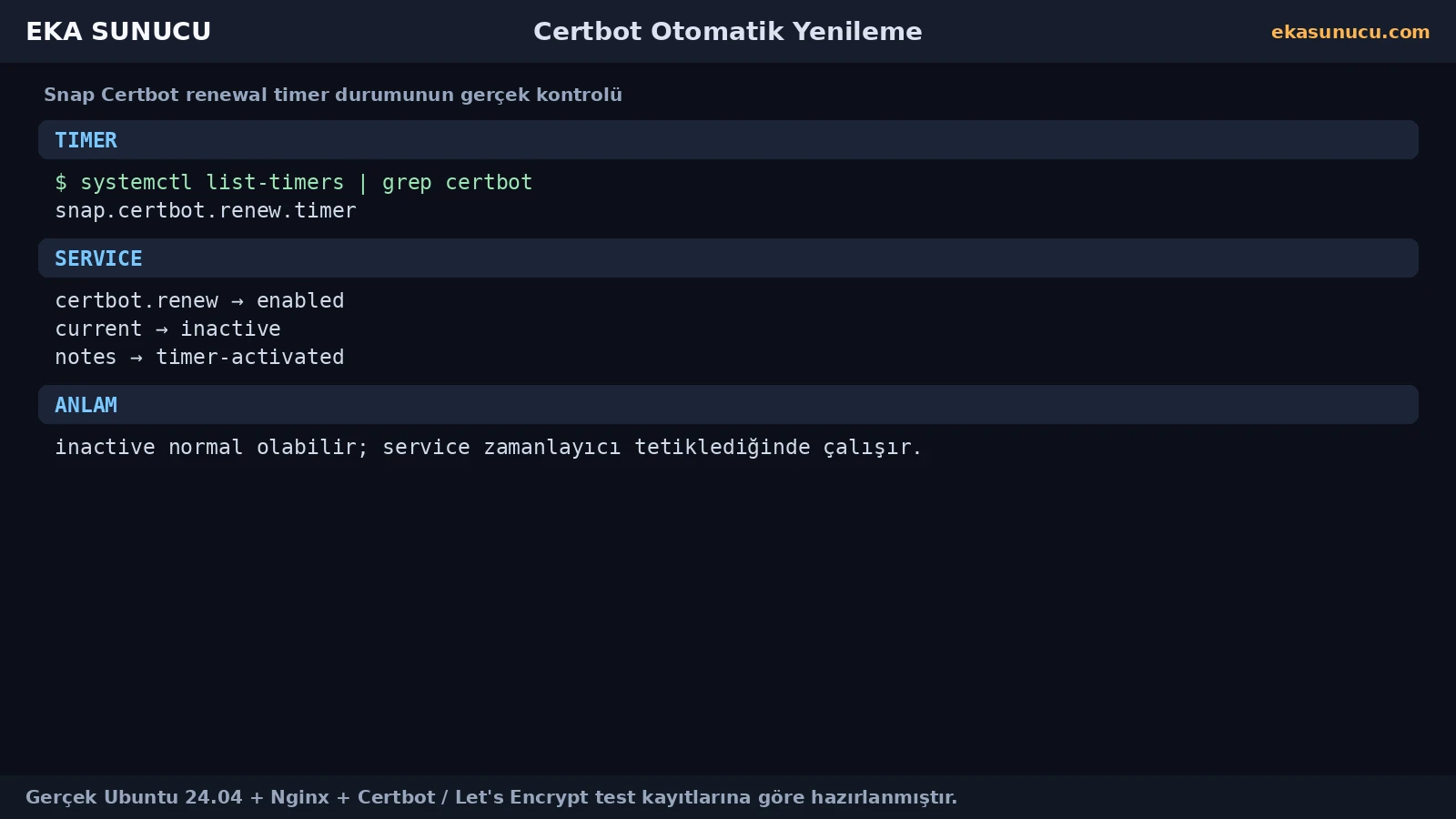Screen dimensions: 1456x819
Task: Click the footer Ubuntu 24.04 note
Action: coord(491,797)
